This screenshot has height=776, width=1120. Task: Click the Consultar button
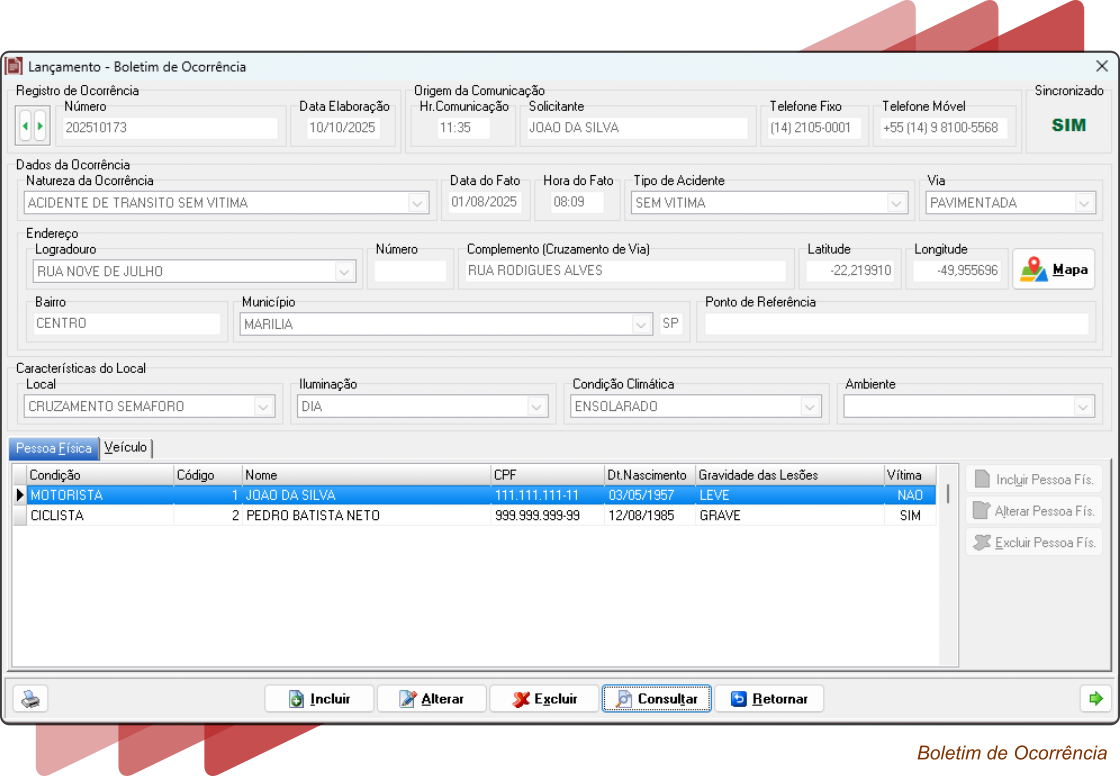(x=656, y=699)
